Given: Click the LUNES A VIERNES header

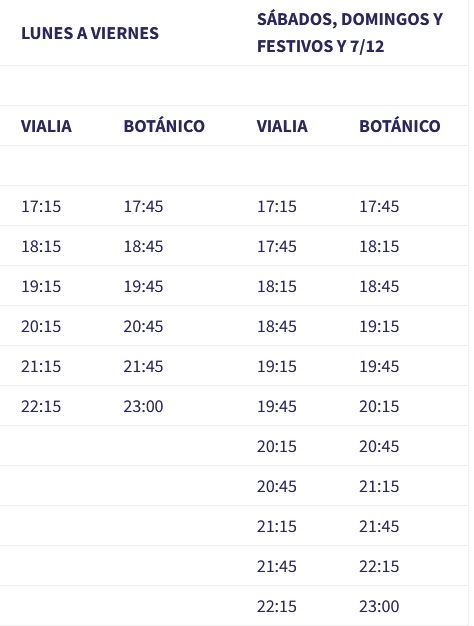Looking at the screenshot, I should 90,33.
